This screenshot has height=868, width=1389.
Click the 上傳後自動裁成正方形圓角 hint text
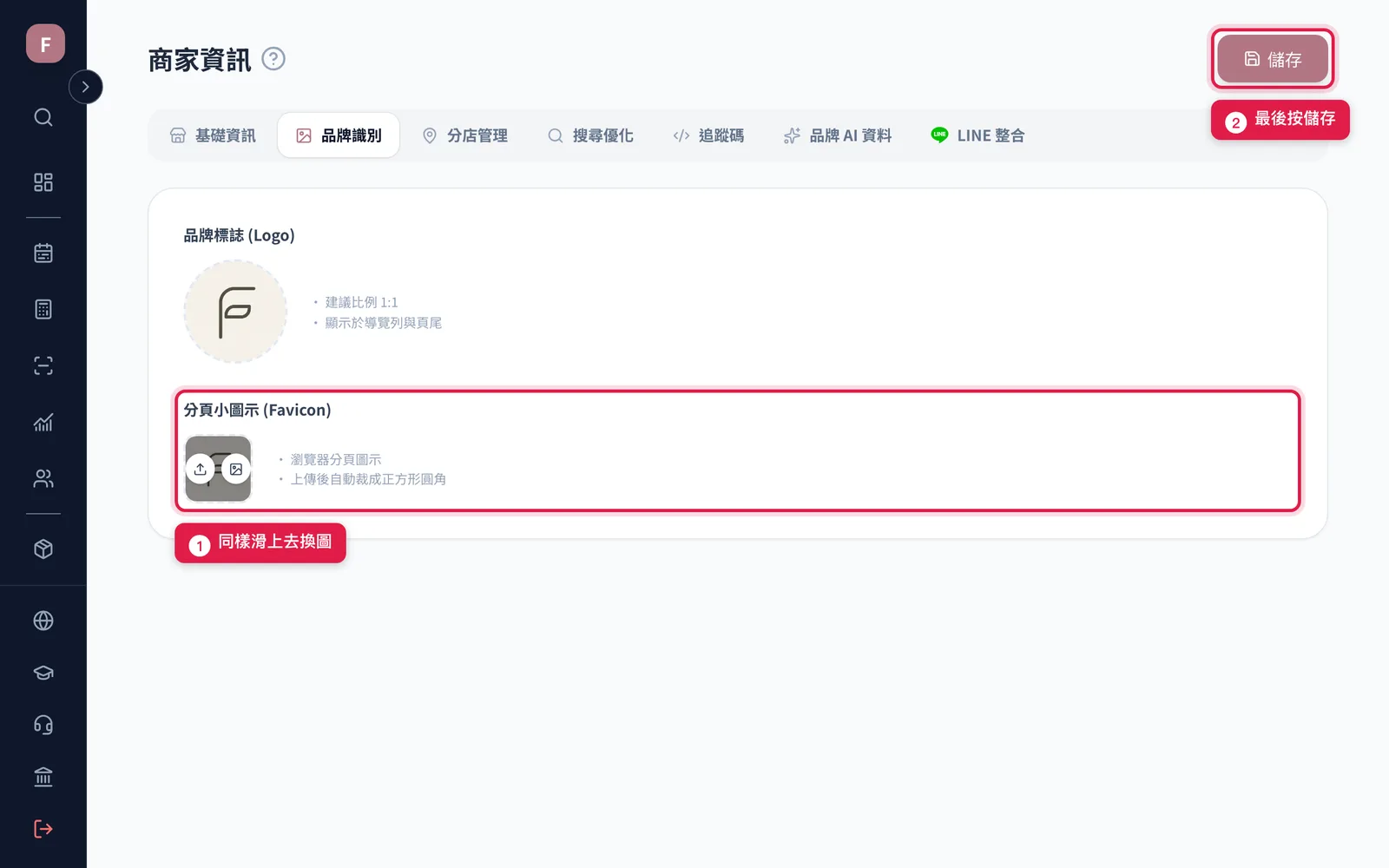368,479
